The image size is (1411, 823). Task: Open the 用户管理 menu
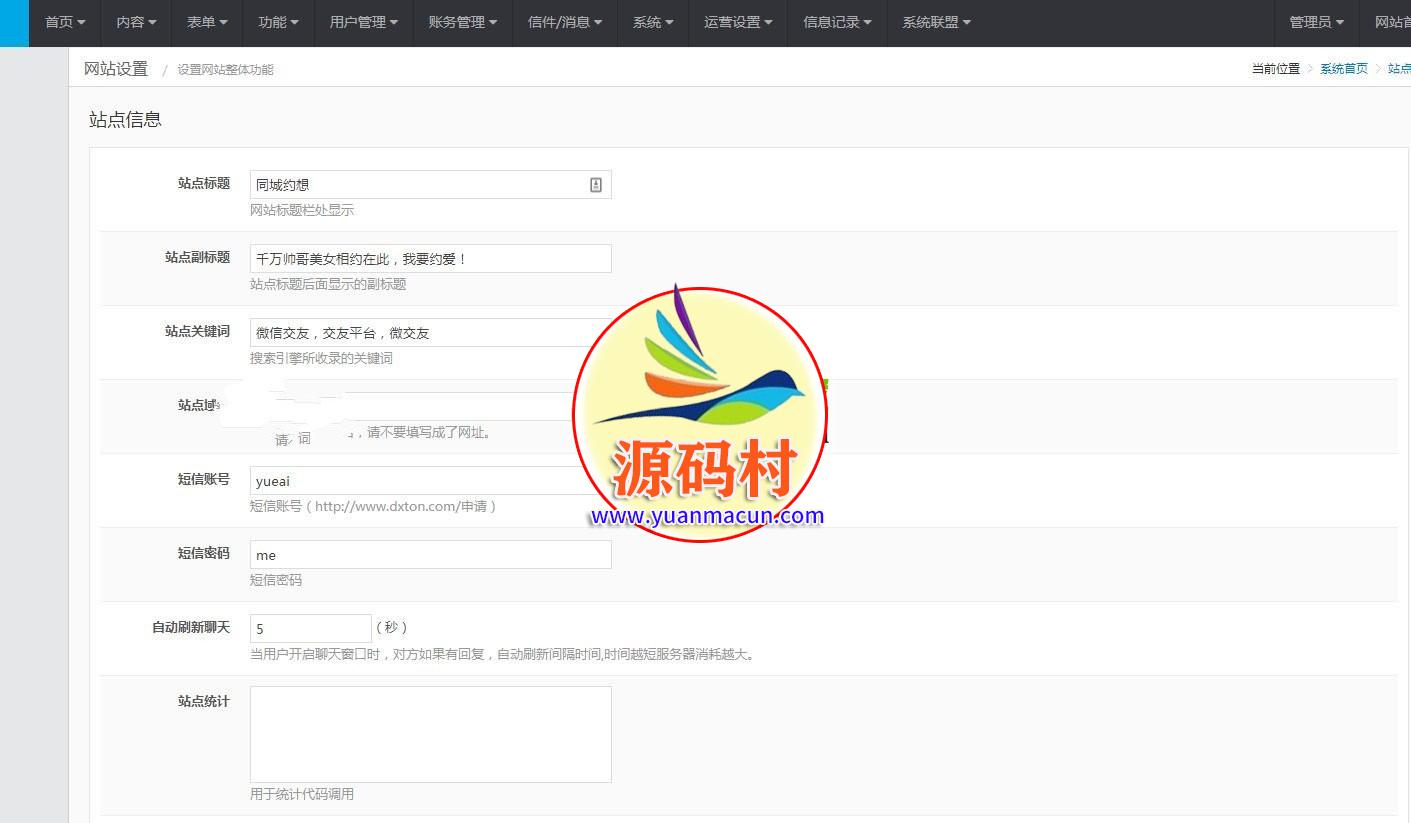(x=364, y=22)
